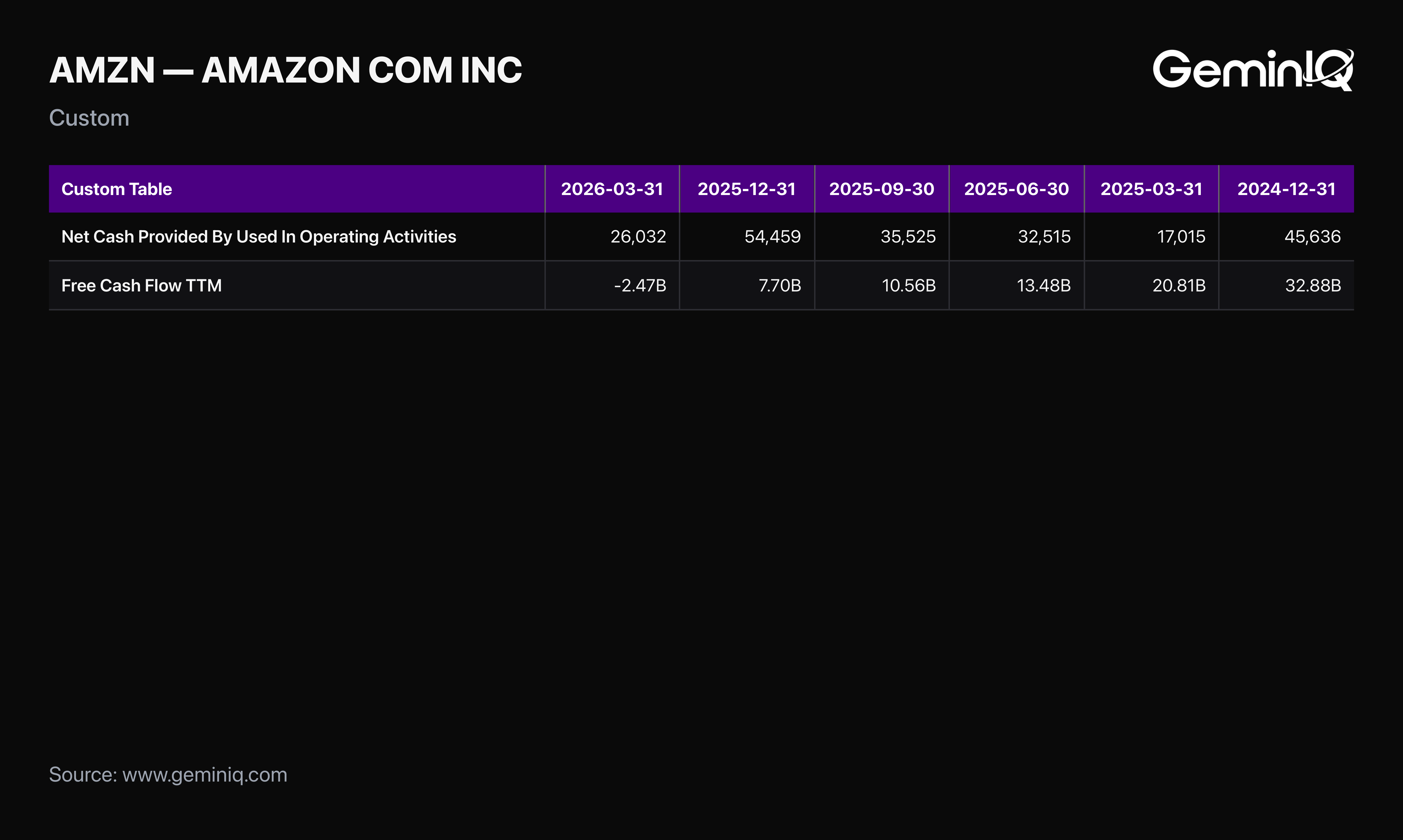Select the 2025-12-31 column header
1403x840 pixels.
(747, 189)
